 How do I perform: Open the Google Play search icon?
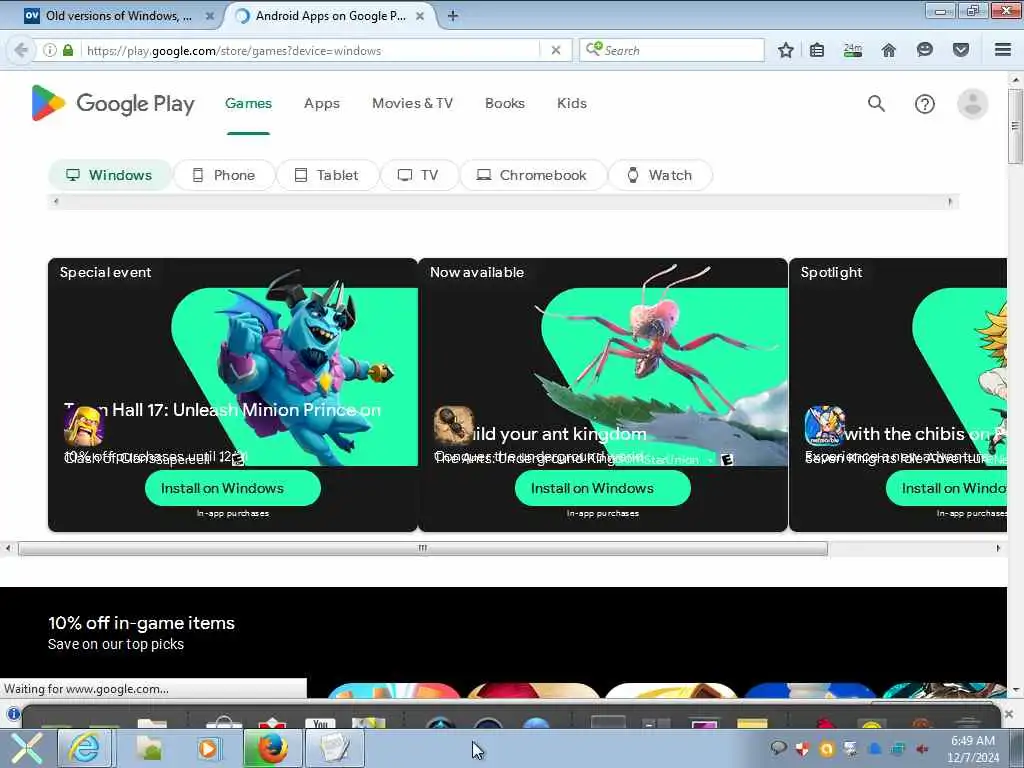click(x=876, y=103)
